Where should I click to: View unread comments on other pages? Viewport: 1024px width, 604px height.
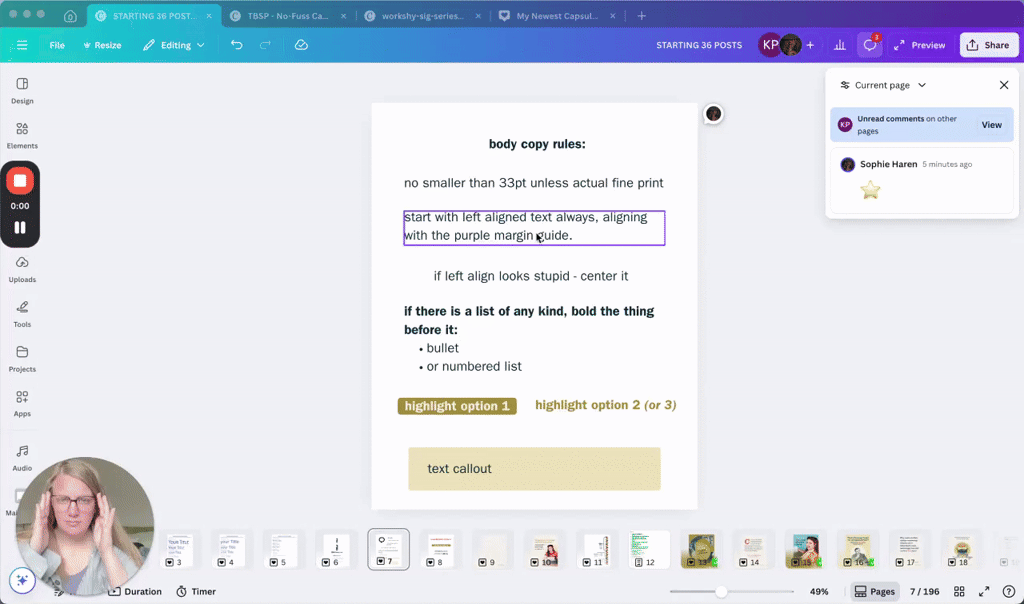[x=991, y=125]
